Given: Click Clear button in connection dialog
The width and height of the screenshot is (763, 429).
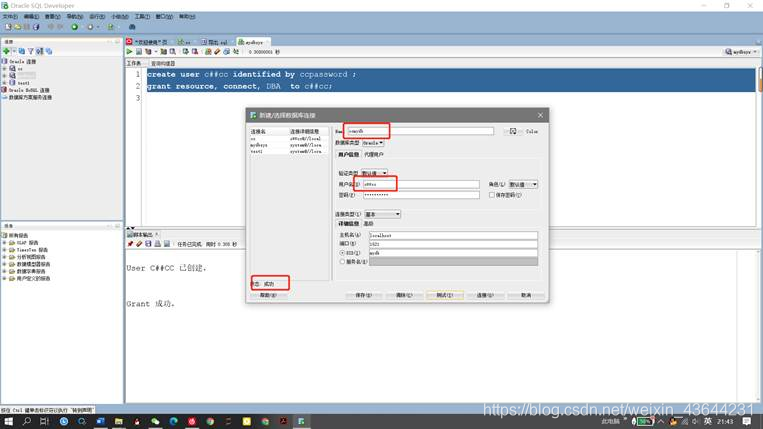Looking at the screenshot, I should point(404,295).
